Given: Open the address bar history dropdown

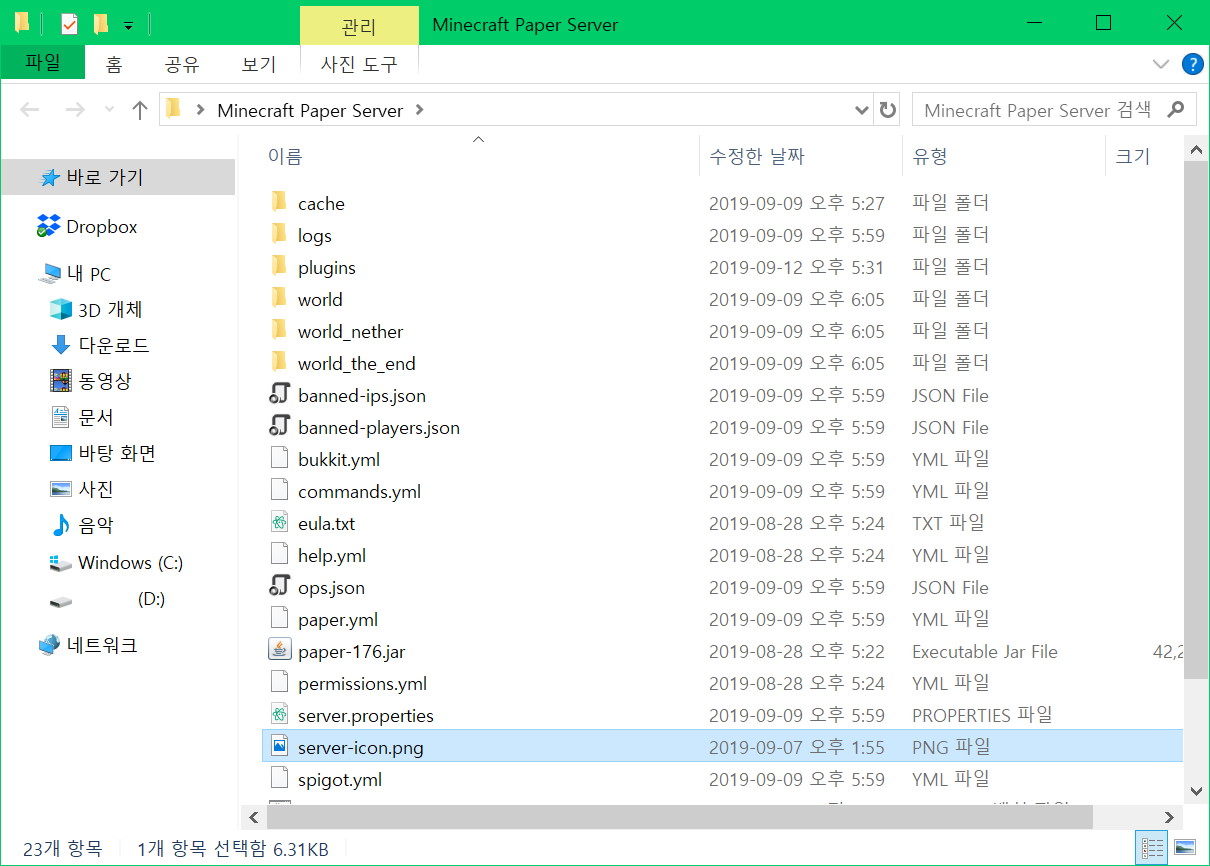Looking at the screenshot, I should pos(862,110).
